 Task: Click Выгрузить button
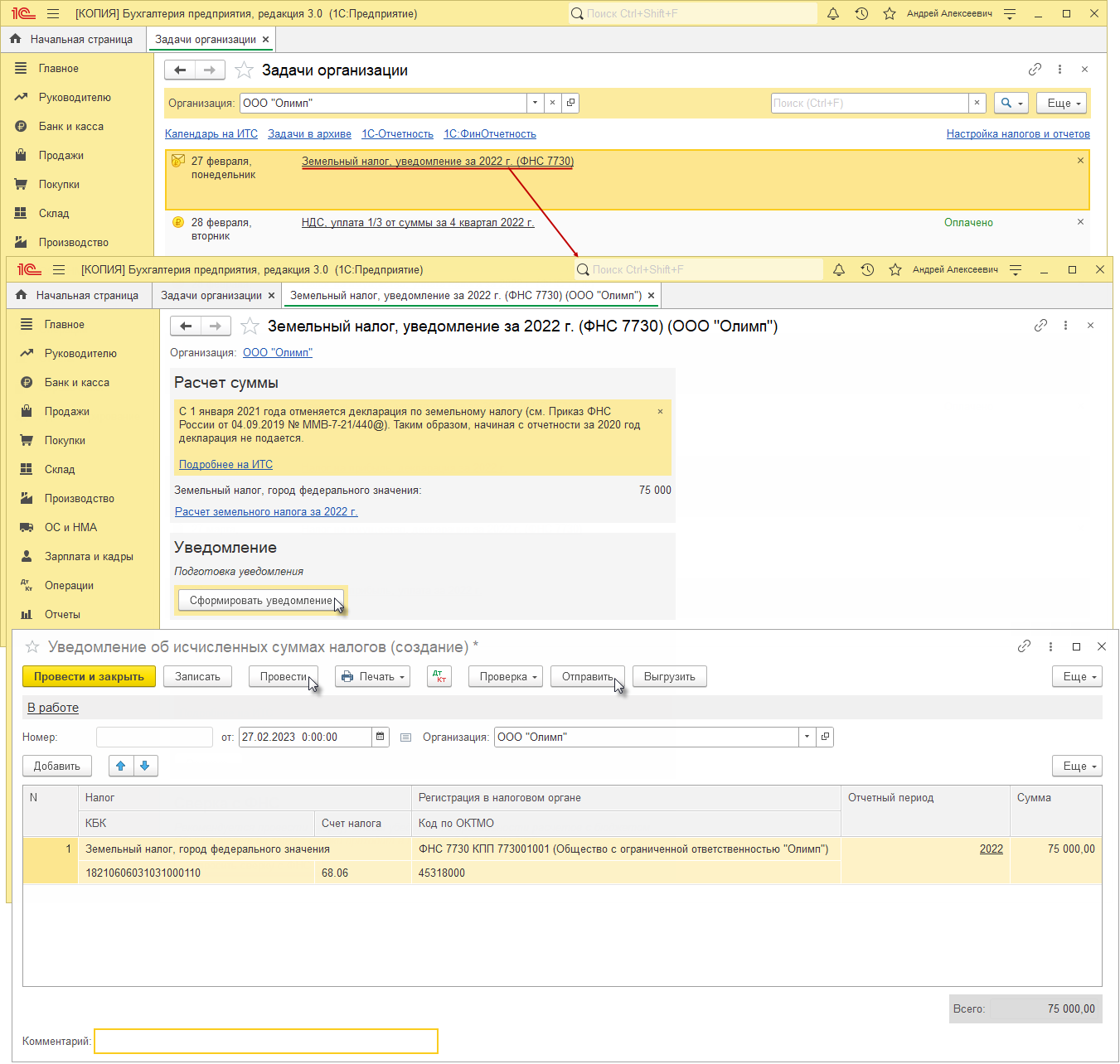[x=670, y=676]
